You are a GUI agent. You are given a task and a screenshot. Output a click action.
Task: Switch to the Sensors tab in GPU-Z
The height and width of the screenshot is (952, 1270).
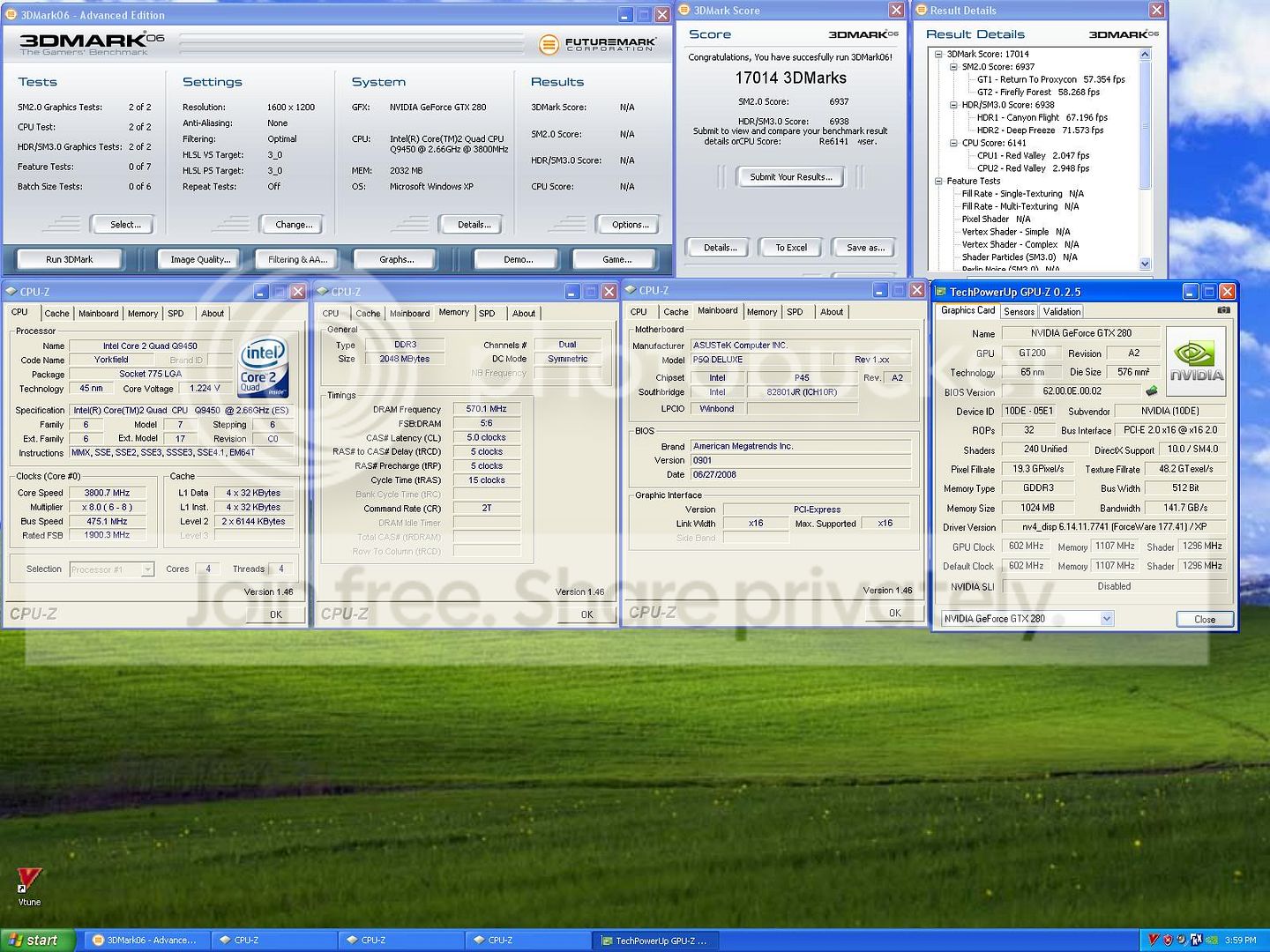tap(1020, 310)
